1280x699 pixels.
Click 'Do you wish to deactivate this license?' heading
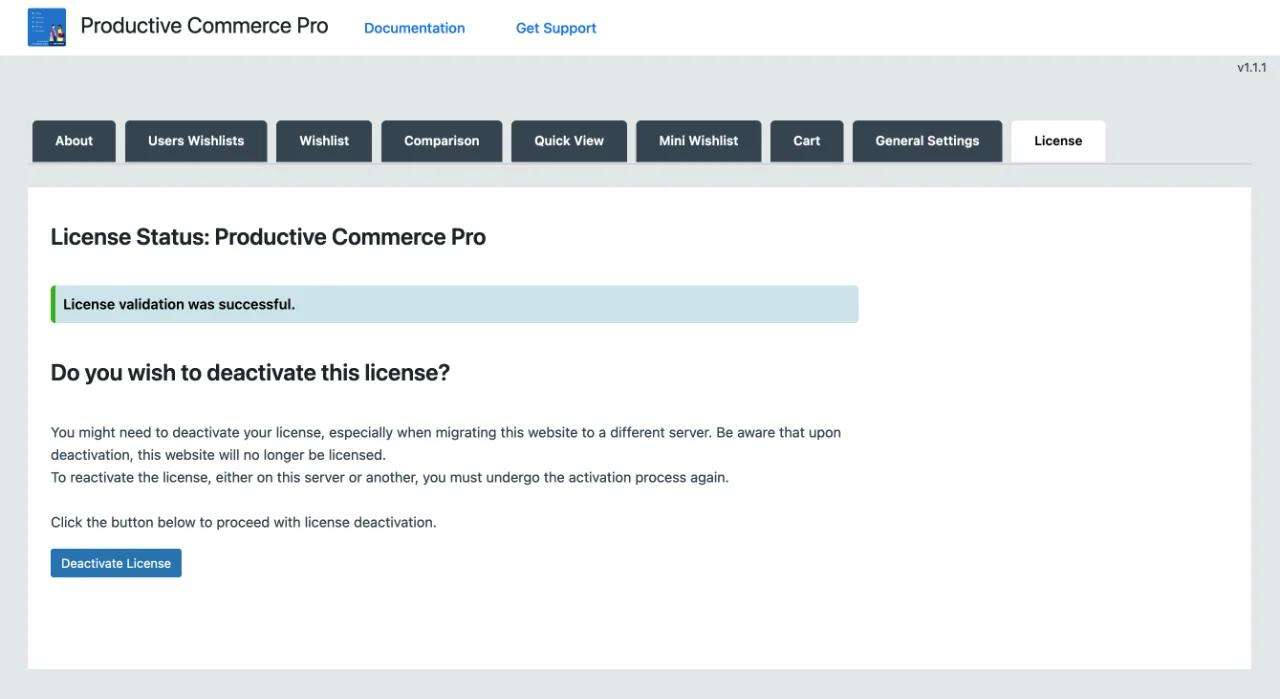250,373
